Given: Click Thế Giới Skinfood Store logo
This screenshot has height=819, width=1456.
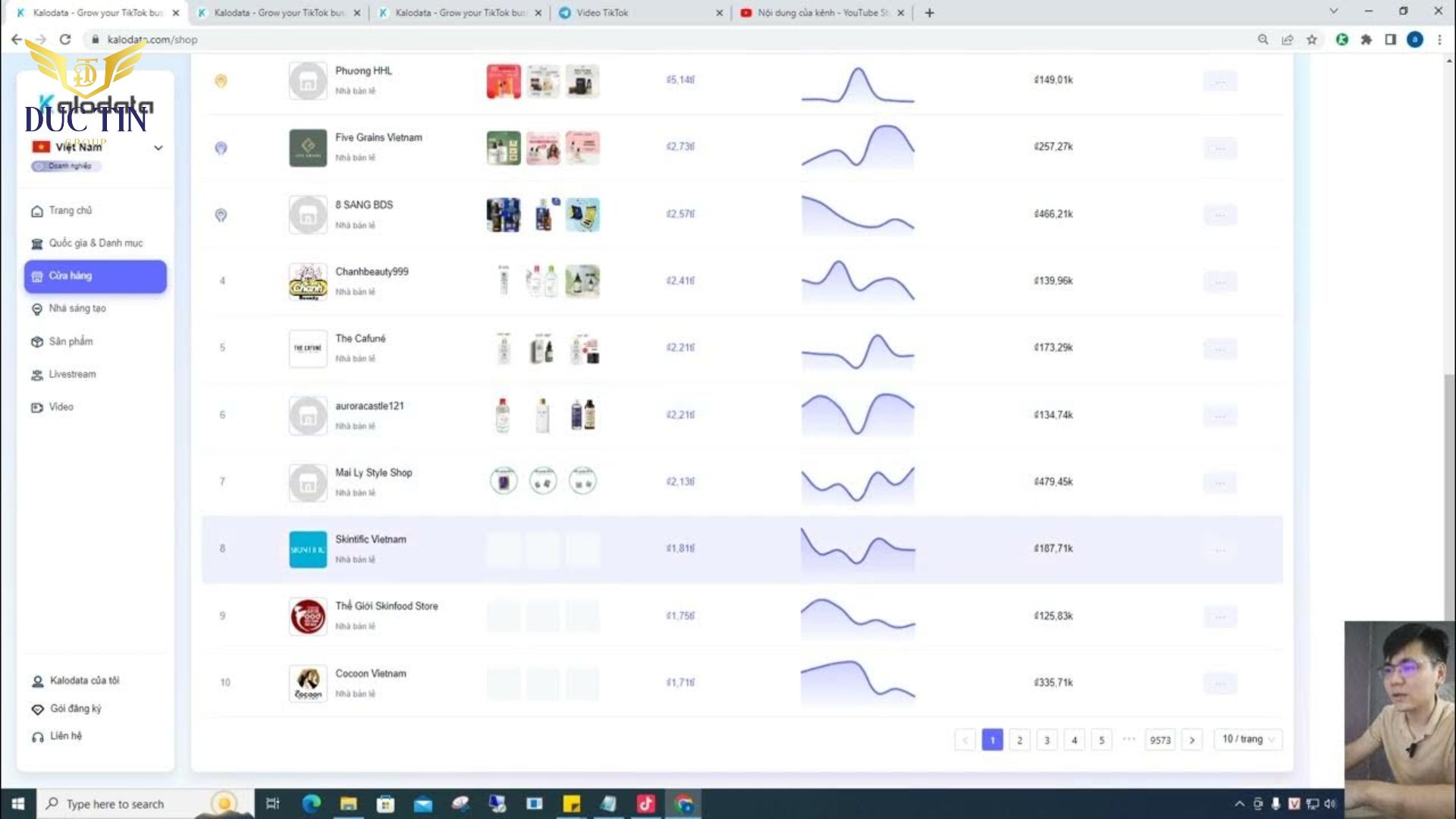Looking at the screenshot, I should pyautogui.click(x=308, y=616).
